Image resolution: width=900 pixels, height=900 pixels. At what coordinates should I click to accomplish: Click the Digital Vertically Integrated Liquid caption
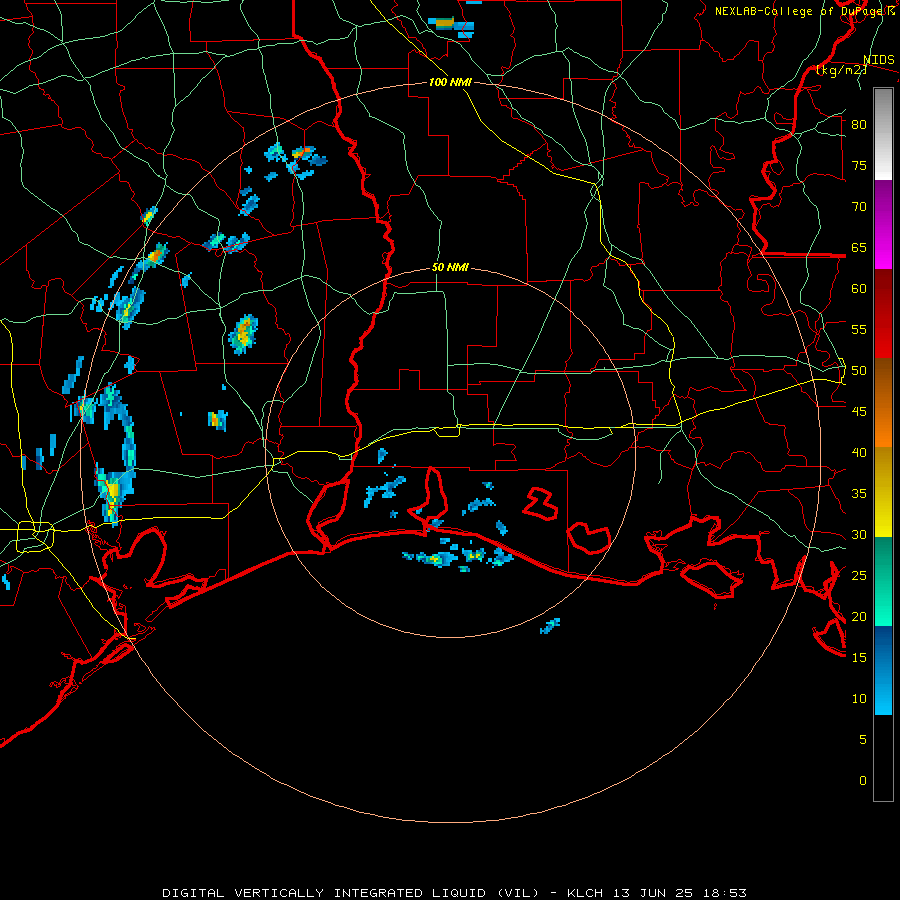point(454,893)
